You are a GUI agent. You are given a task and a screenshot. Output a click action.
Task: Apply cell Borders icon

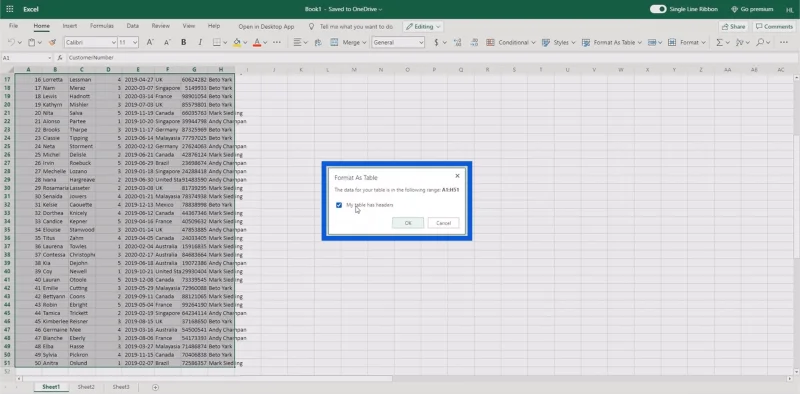tap(216, 42)
